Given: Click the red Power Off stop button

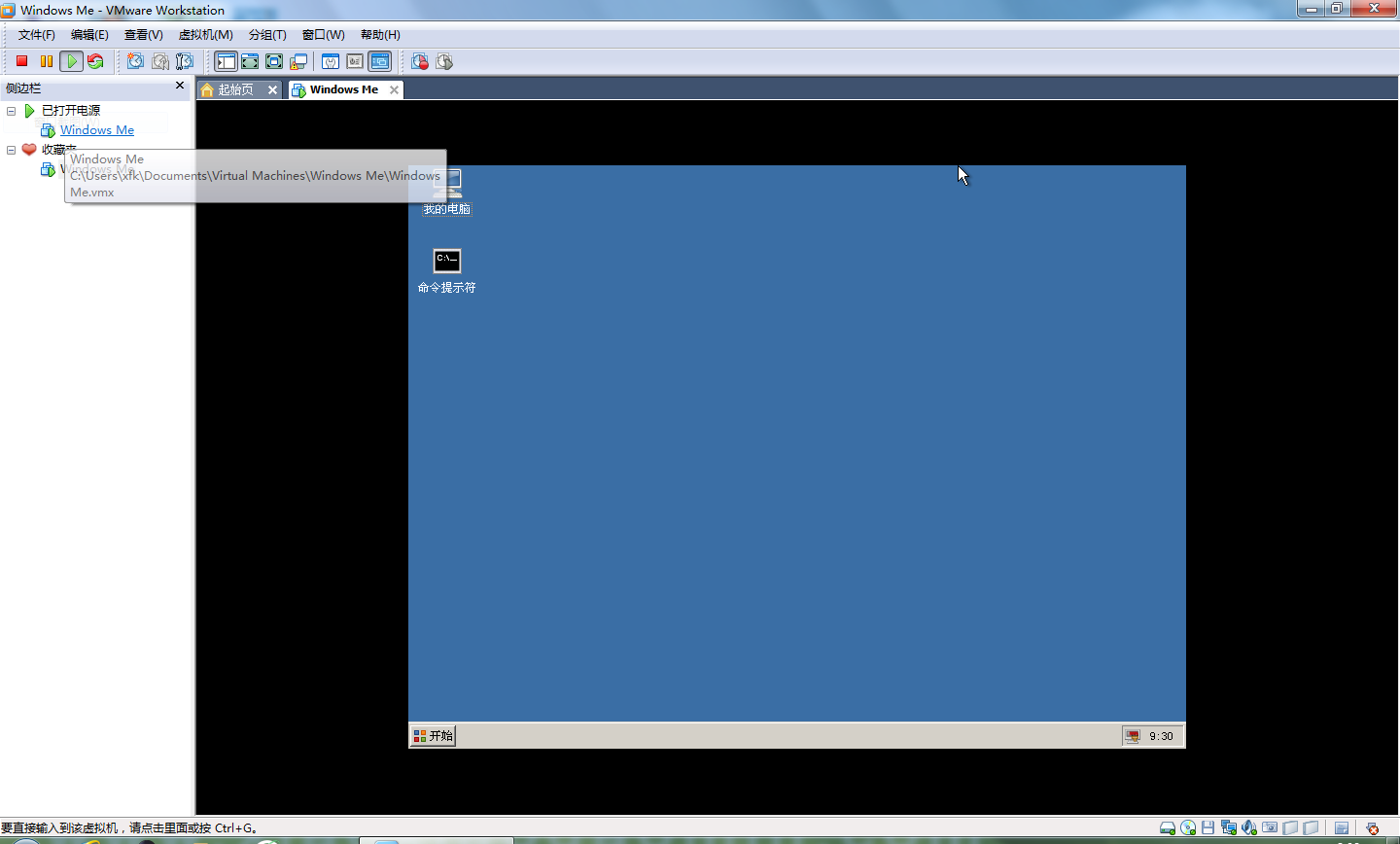Looking at the screenshot, I should point(21,61).
